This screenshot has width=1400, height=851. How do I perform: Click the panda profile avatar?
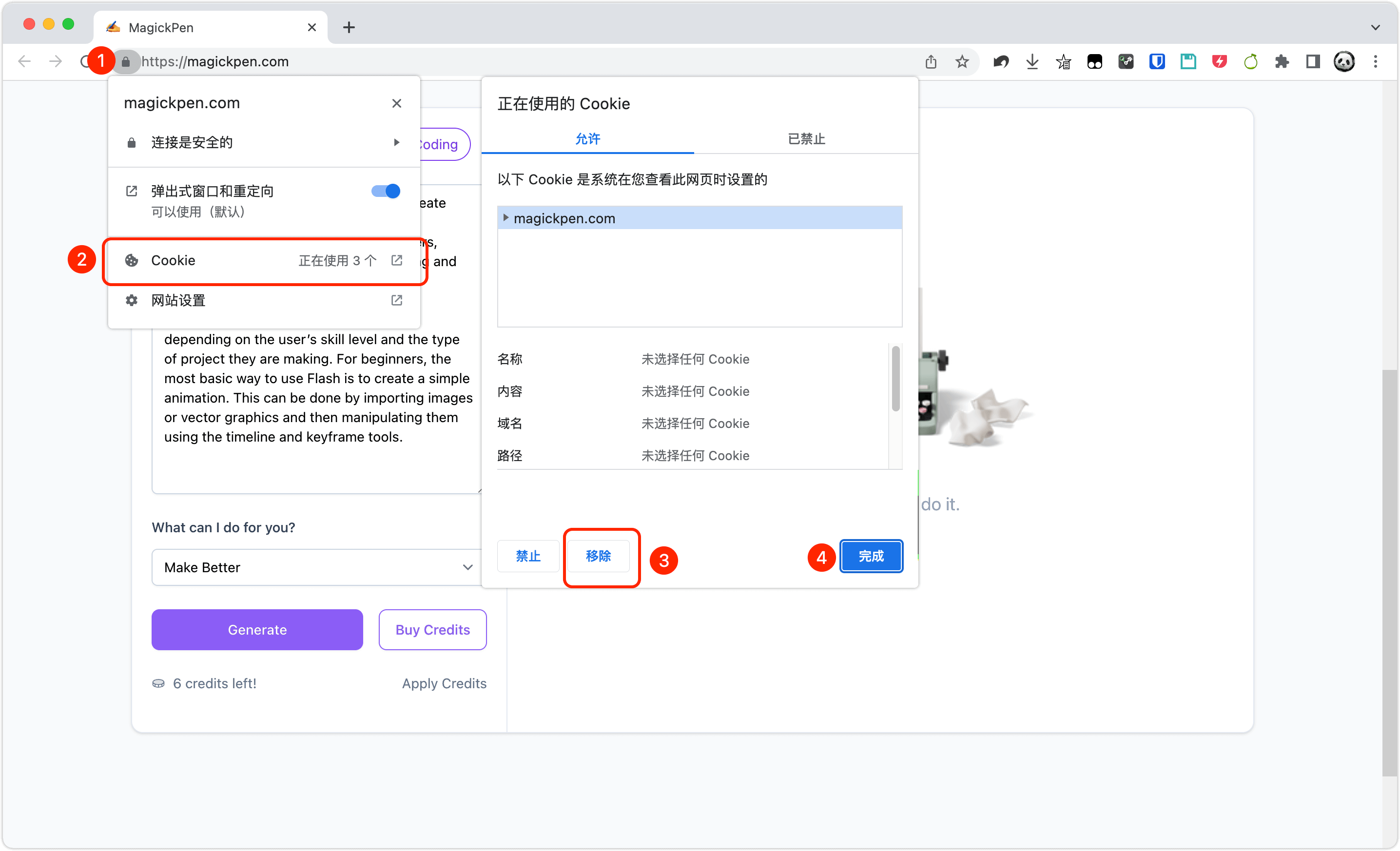tap(1344, 61)
